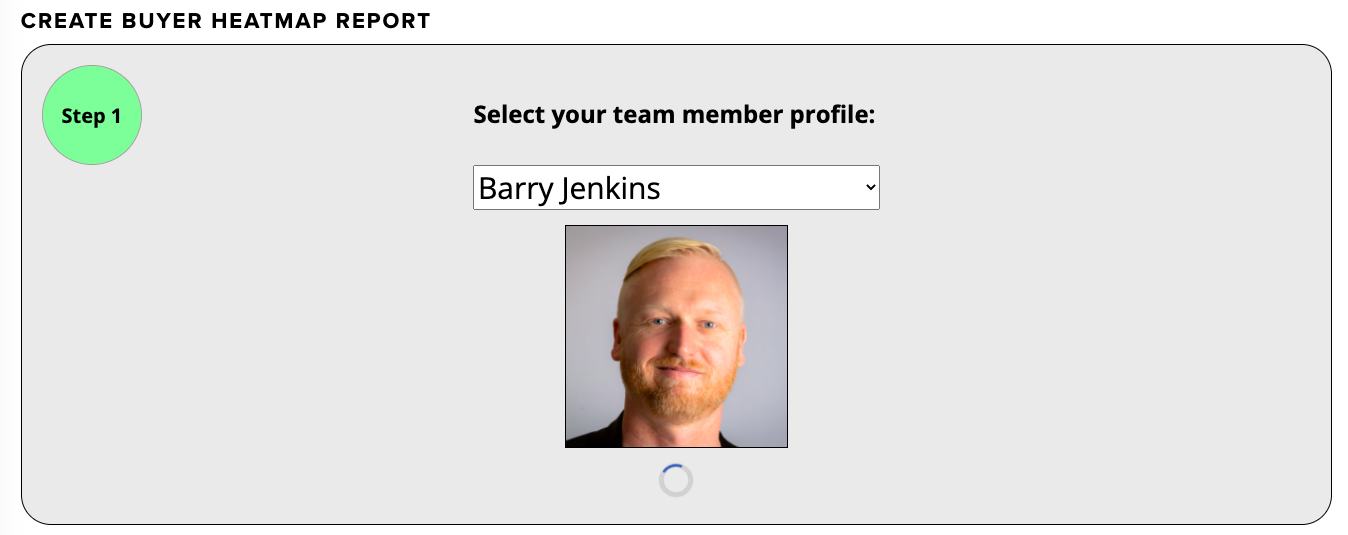Click the word "Select" in the prompt label

(509, 115)
